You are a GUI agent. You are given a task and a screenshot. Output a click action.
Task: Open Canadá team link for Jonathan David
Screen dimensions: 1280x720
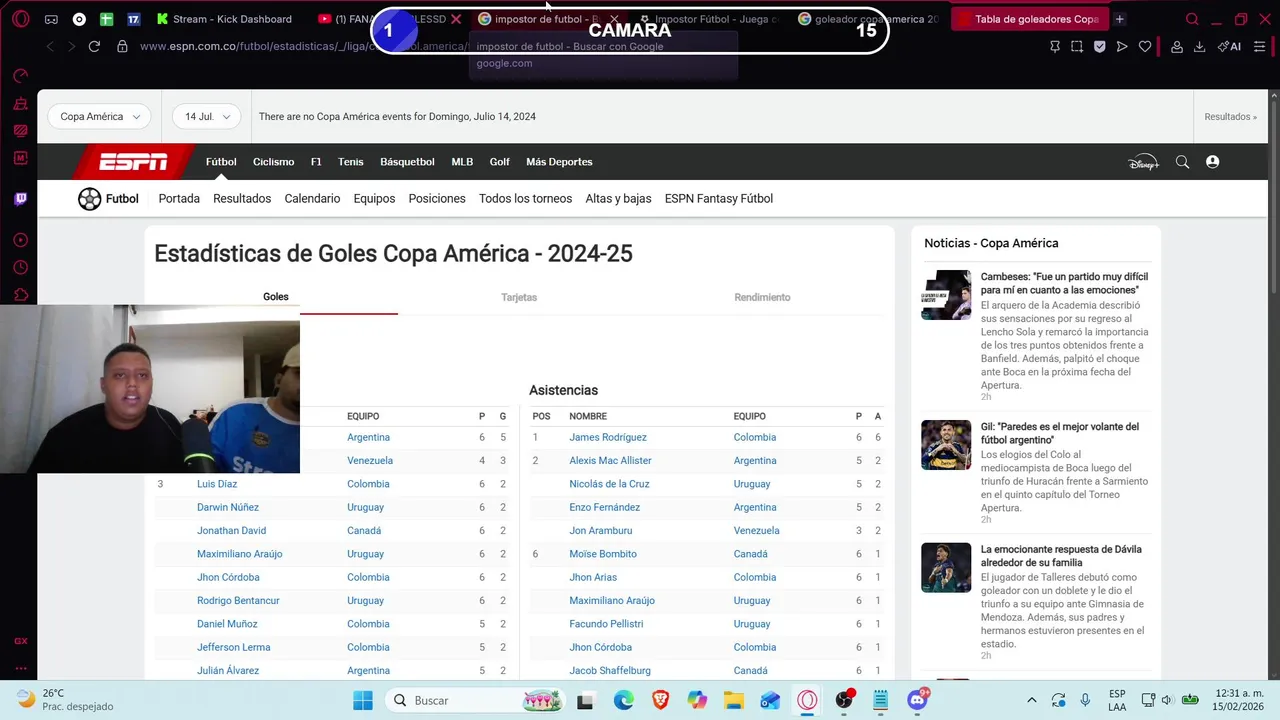[364, 530]
